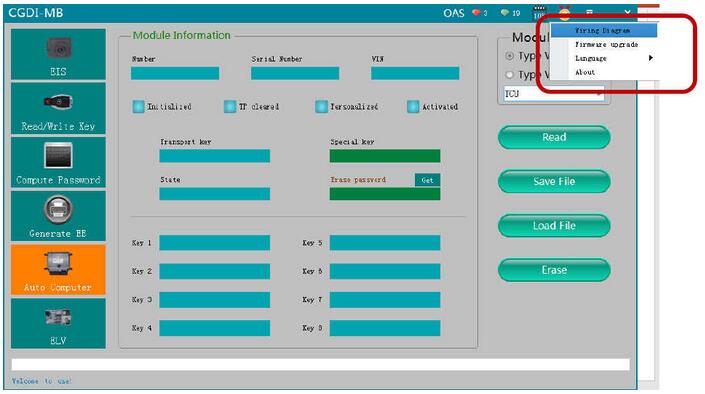Click the Load File button
This screenshot has height=394, width=705.
click(554, 226)
